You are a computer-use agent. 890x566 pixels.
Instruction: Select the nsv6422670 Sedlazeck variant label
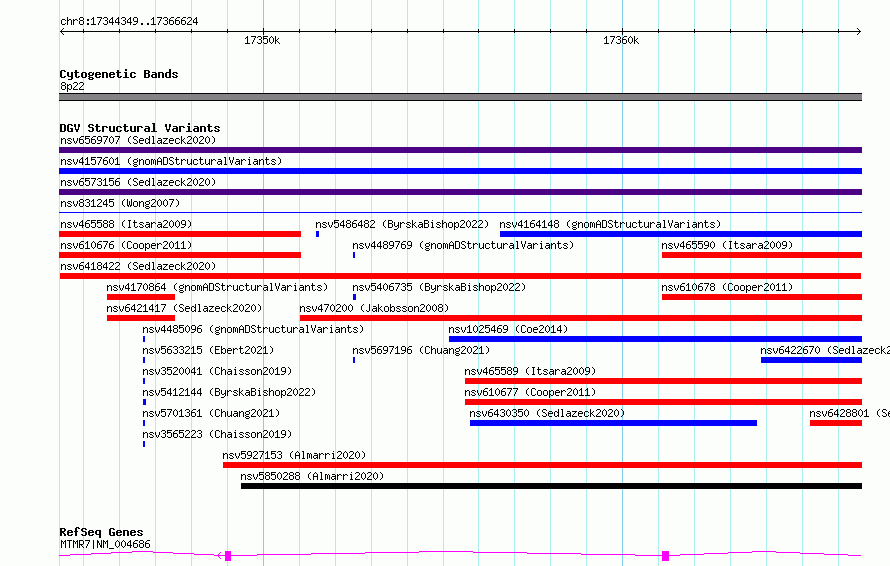click(x=825, y=350)
